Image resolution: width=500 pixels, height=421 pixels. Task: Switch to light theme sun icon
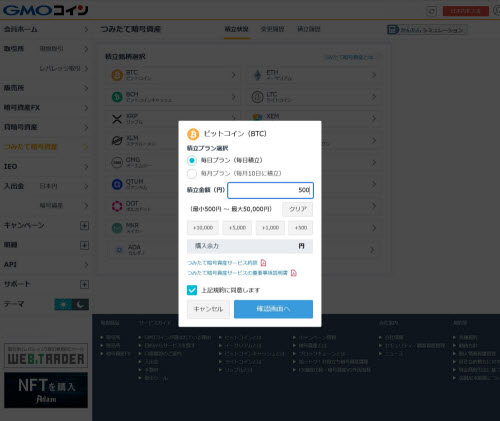[x=63, y=304]
